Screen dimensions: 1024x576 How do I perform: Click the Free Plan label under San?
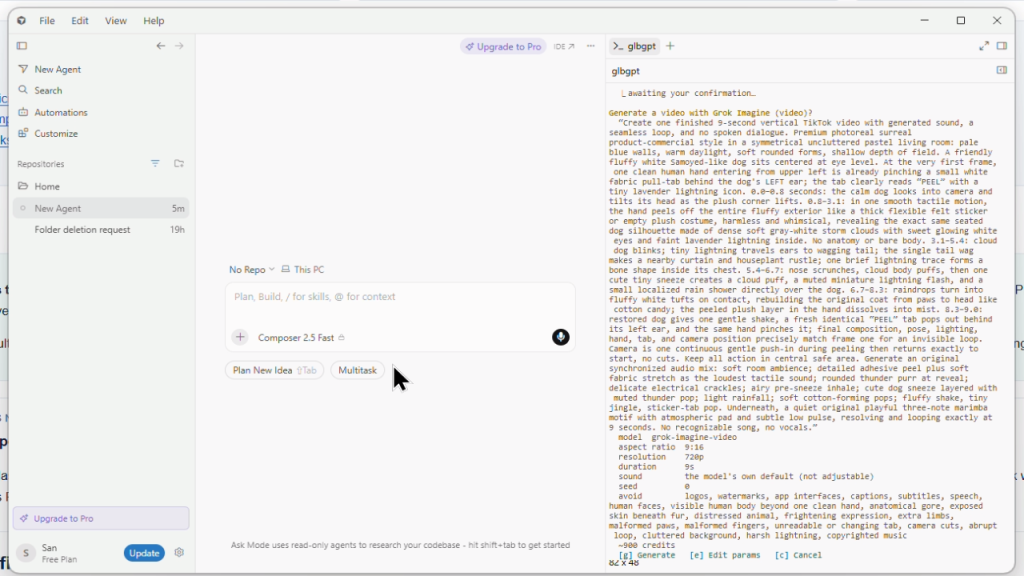pyautogui.click(x=59, y=560)
